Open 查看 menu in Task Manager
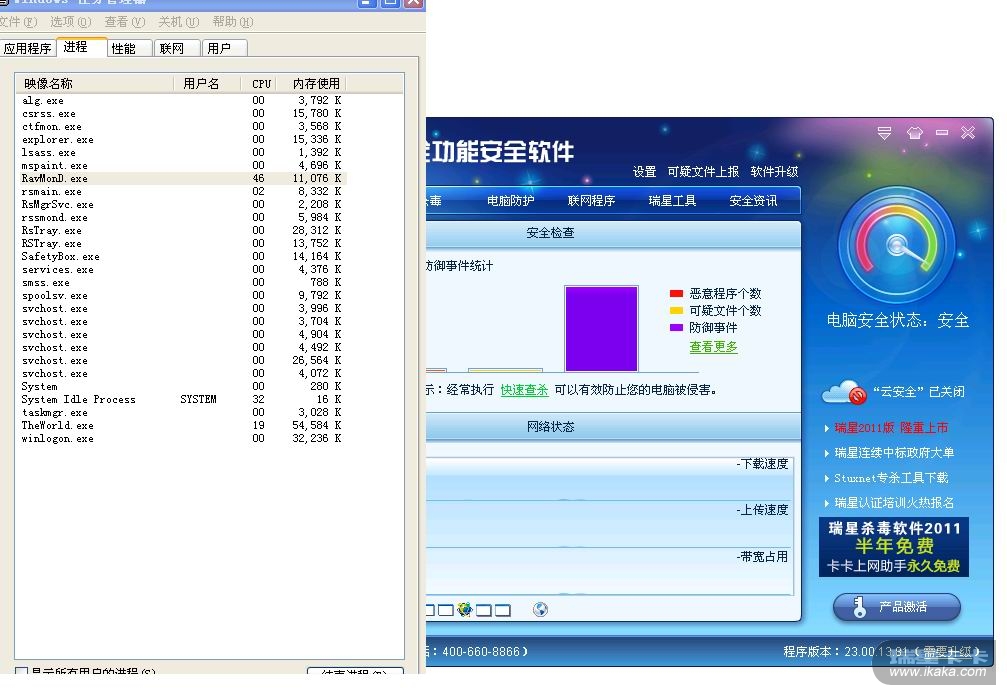Viewport: 1007px width, 692px height. pos(125,22)
